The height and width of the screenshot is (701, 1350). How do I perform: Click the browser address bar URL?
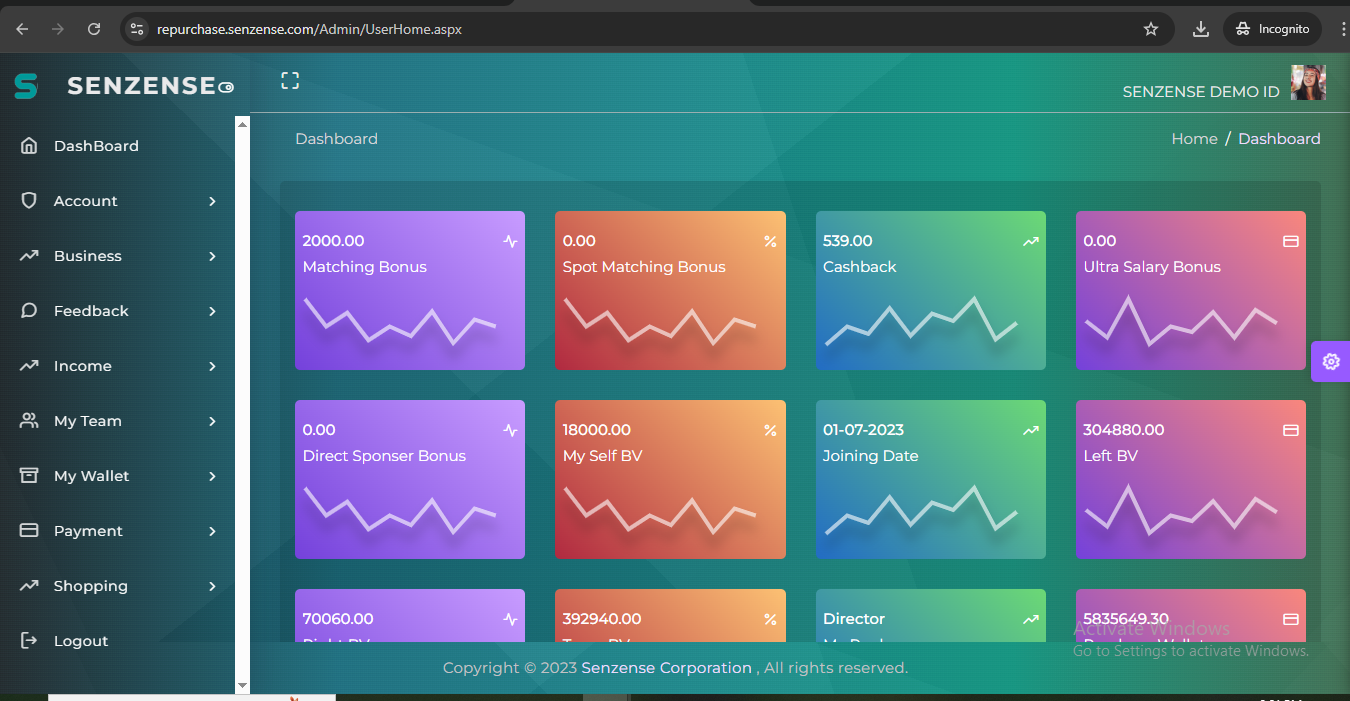click(x=309, y=29)
